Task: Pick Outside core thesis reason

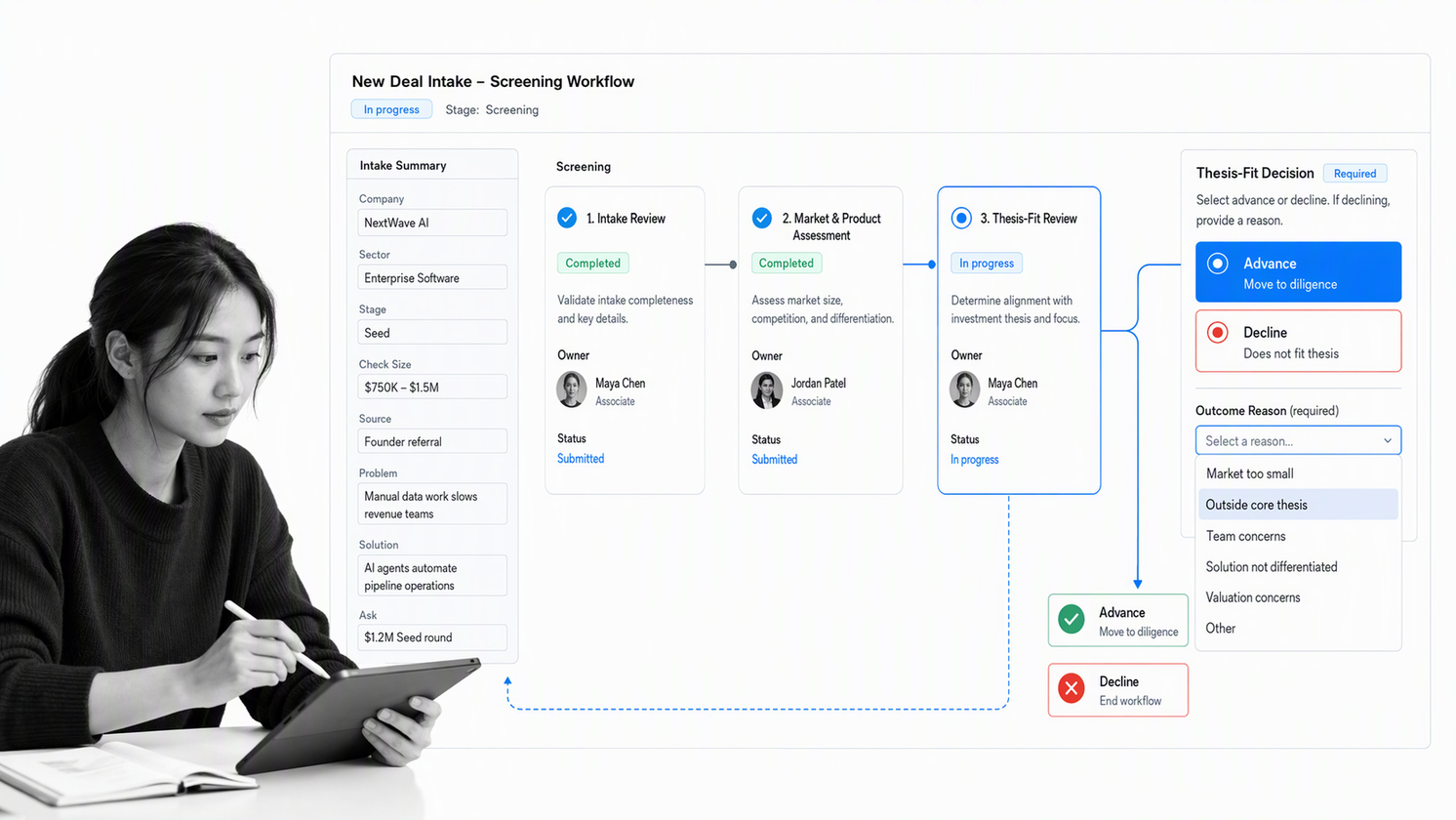Action: [x=1298, y=505]
